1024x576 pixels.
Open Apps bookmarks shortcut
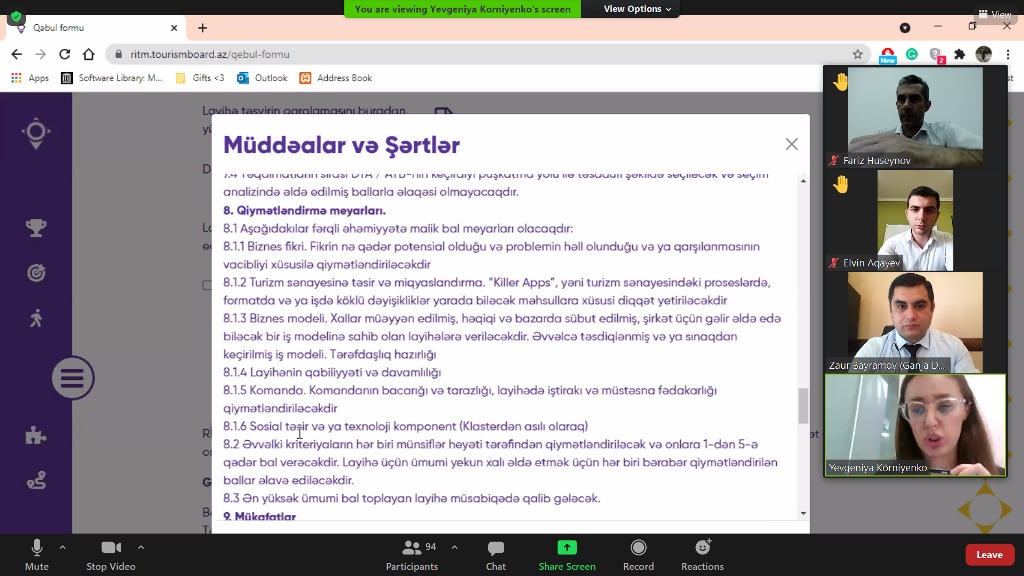[30, 78]
